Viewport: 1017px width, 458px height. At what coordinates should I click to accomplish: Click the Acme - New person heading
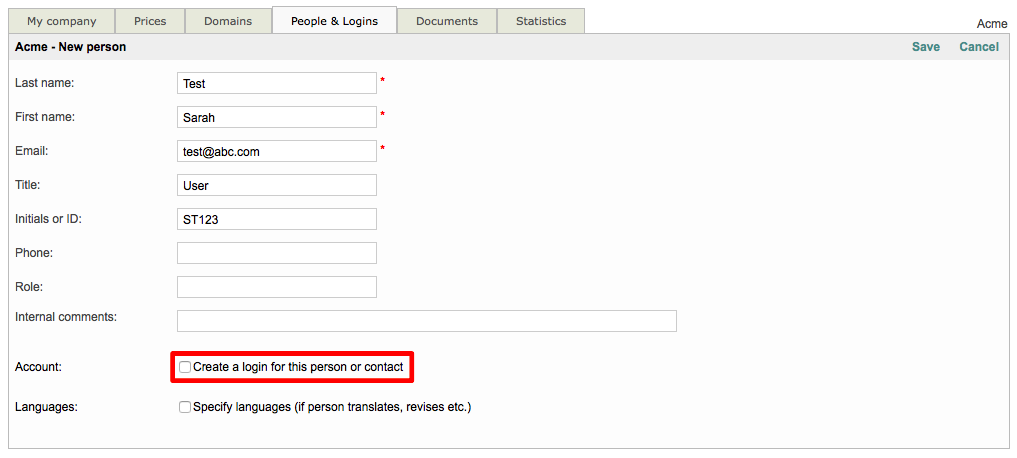(x=71, y=47)
